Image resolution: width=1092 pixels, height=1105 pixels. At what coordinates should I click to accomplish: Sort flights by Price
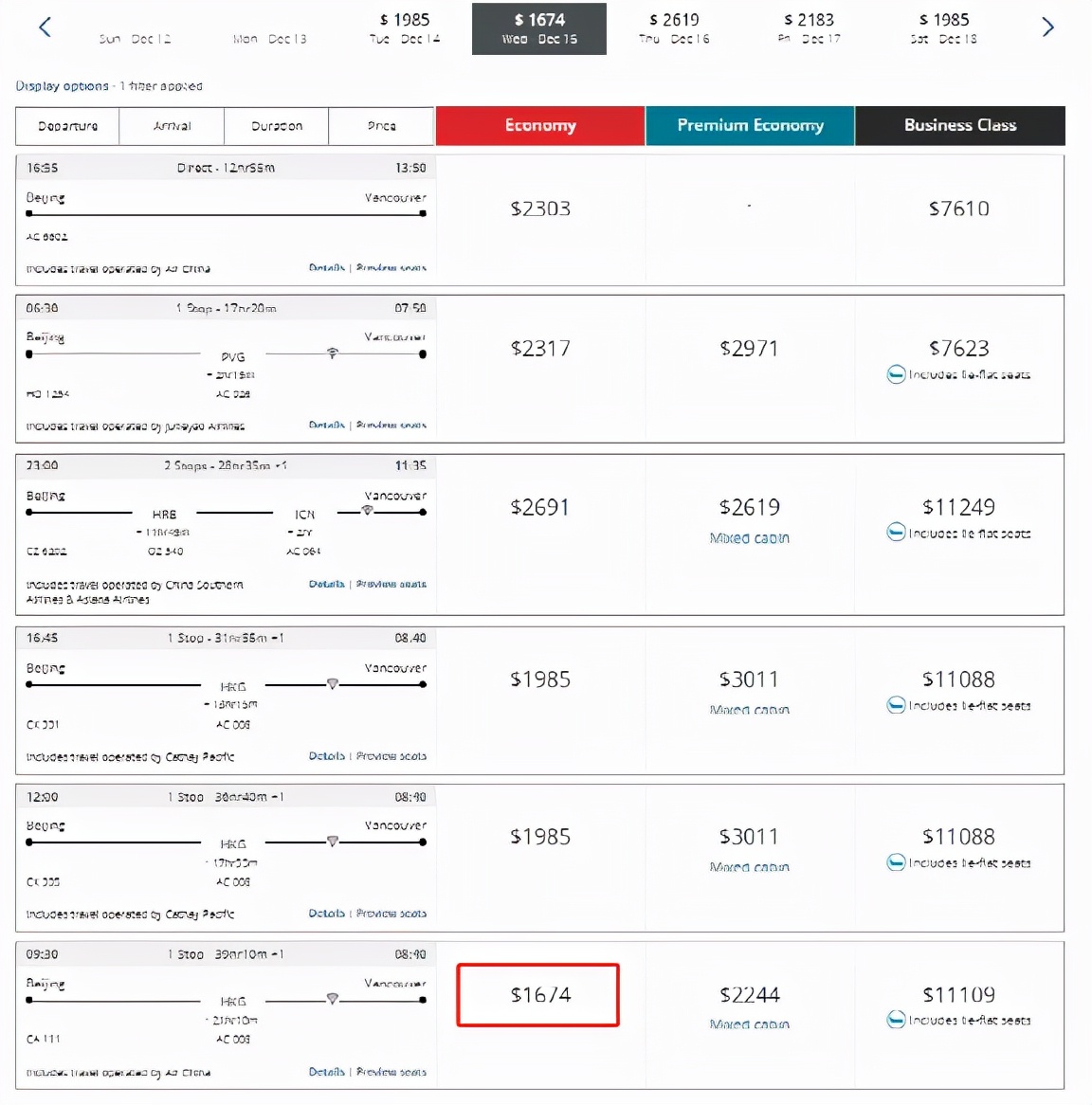coord(381,126)
